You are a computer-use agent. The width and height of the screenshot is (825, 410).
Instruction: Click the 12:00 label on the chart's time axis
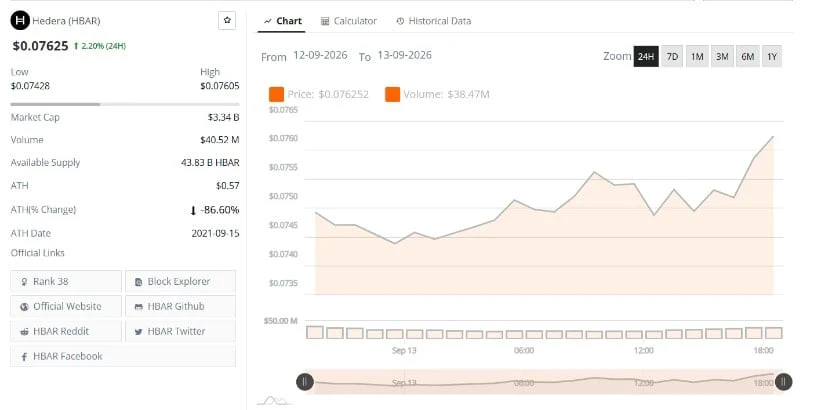coord(643,351)
